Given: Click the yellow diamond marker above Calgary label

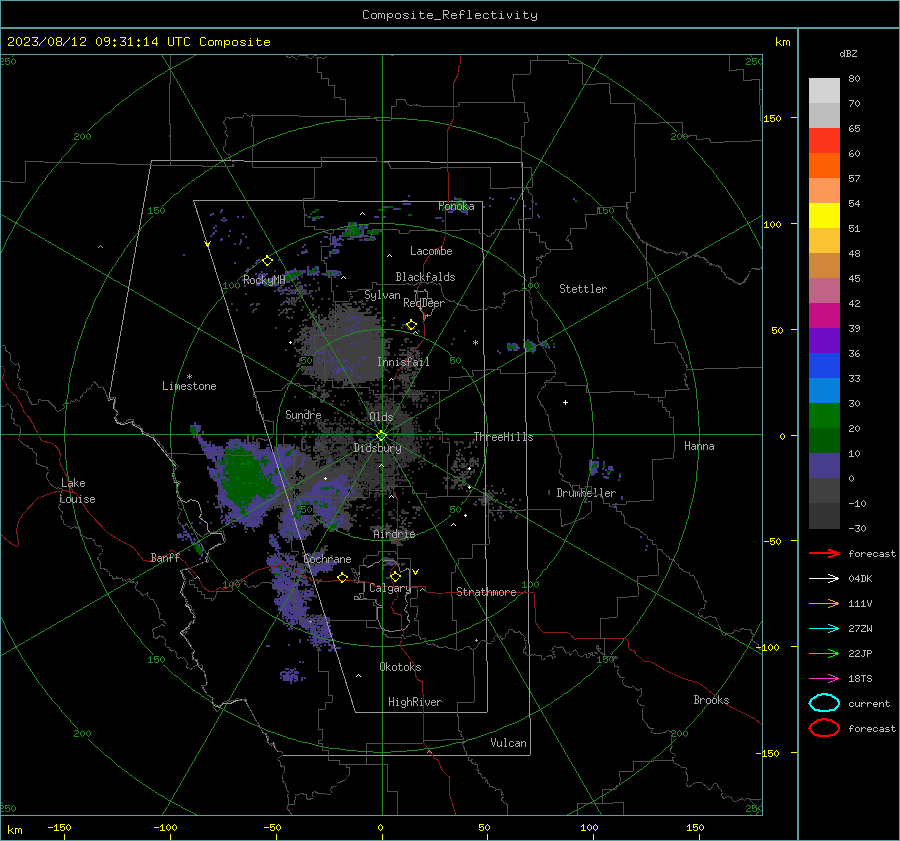Looking at the screenshot, I should click(x=395, y=576).
